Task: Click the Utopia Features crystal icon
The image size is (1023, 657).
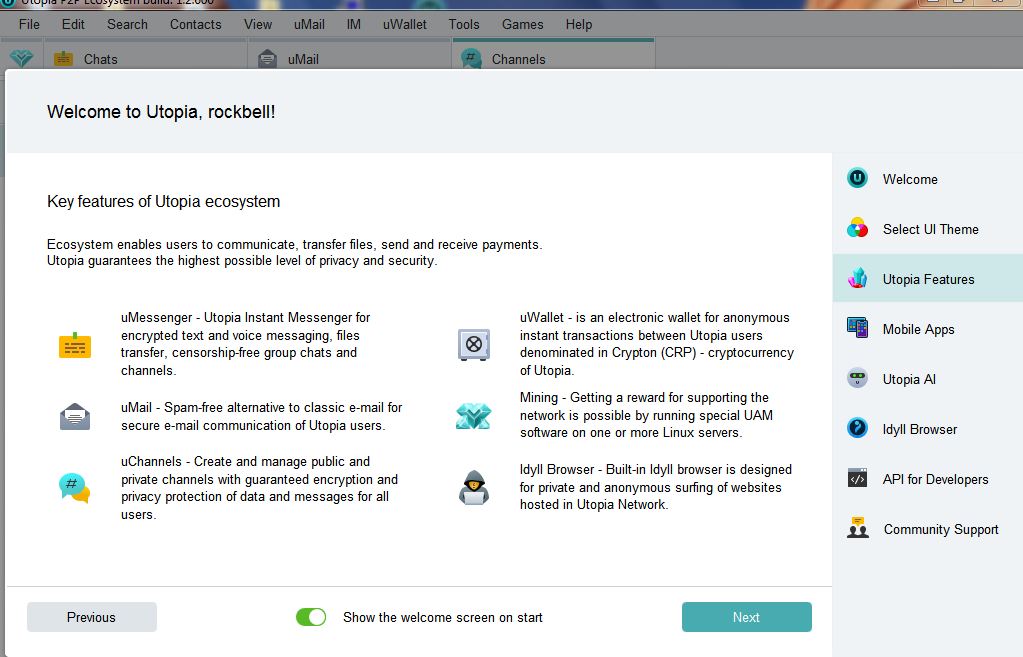Action: [857, 279]
